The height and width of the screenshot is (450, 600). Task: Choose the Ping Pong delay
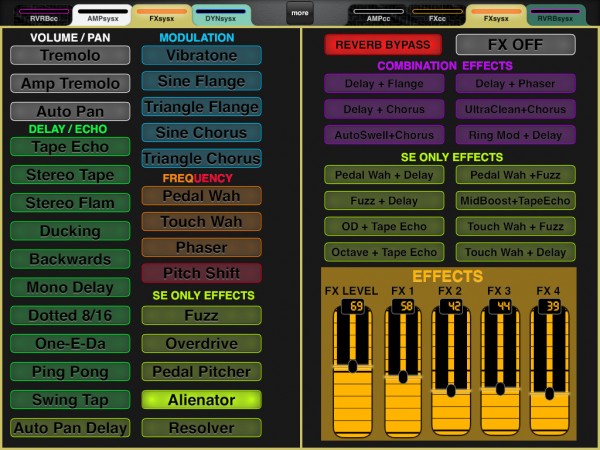(70, 372)
